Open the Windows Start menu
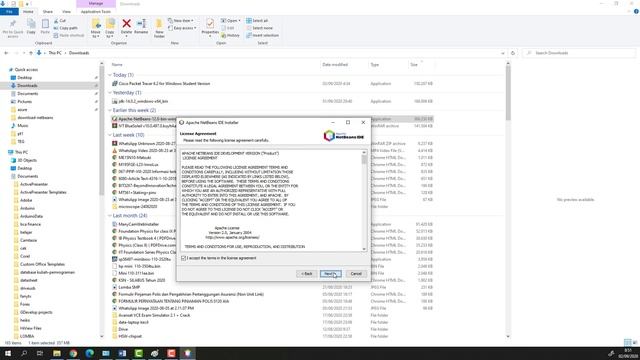 coord(8,353)
